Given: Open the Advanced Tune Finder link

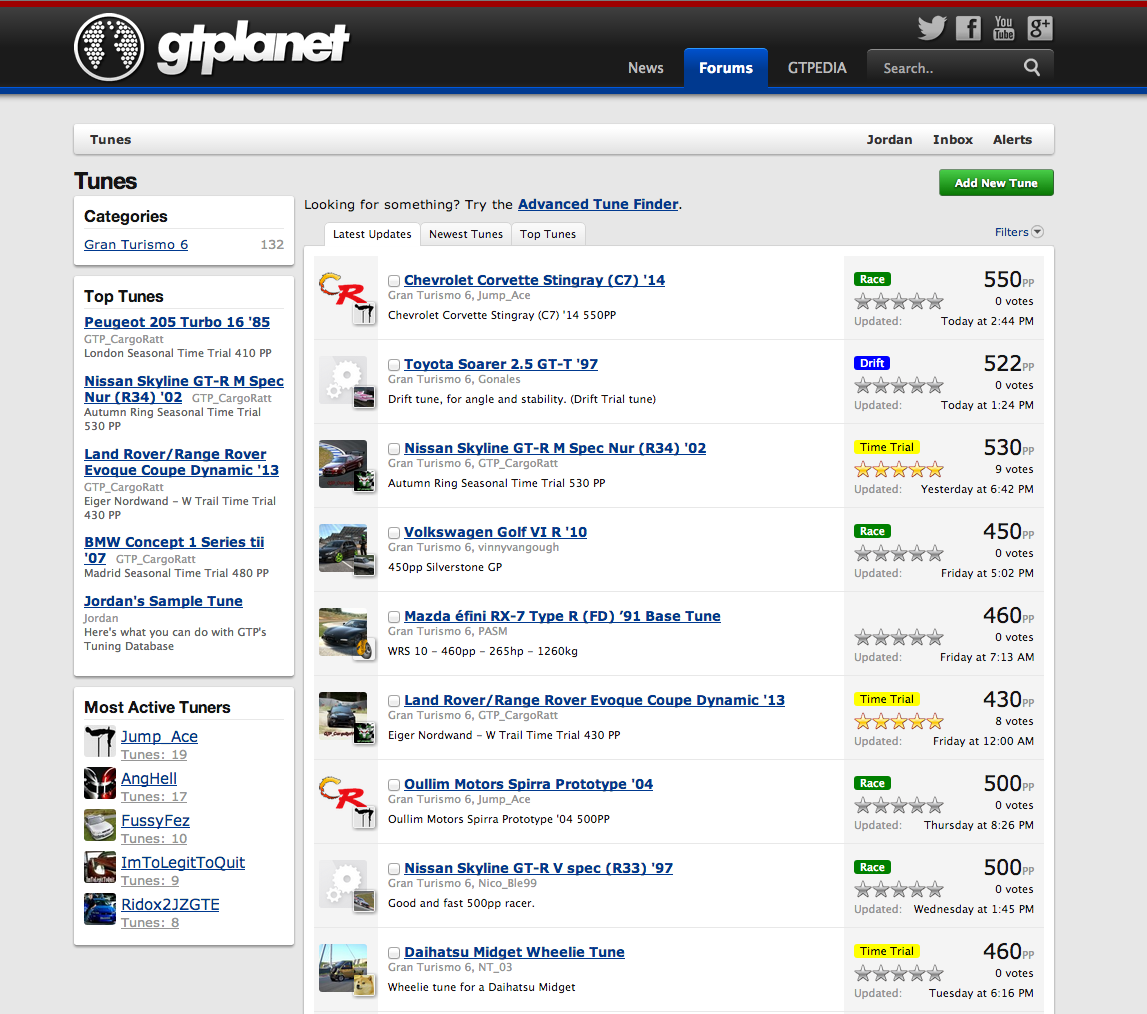Looking at the screenshot, I should click(x=598, y=204).
